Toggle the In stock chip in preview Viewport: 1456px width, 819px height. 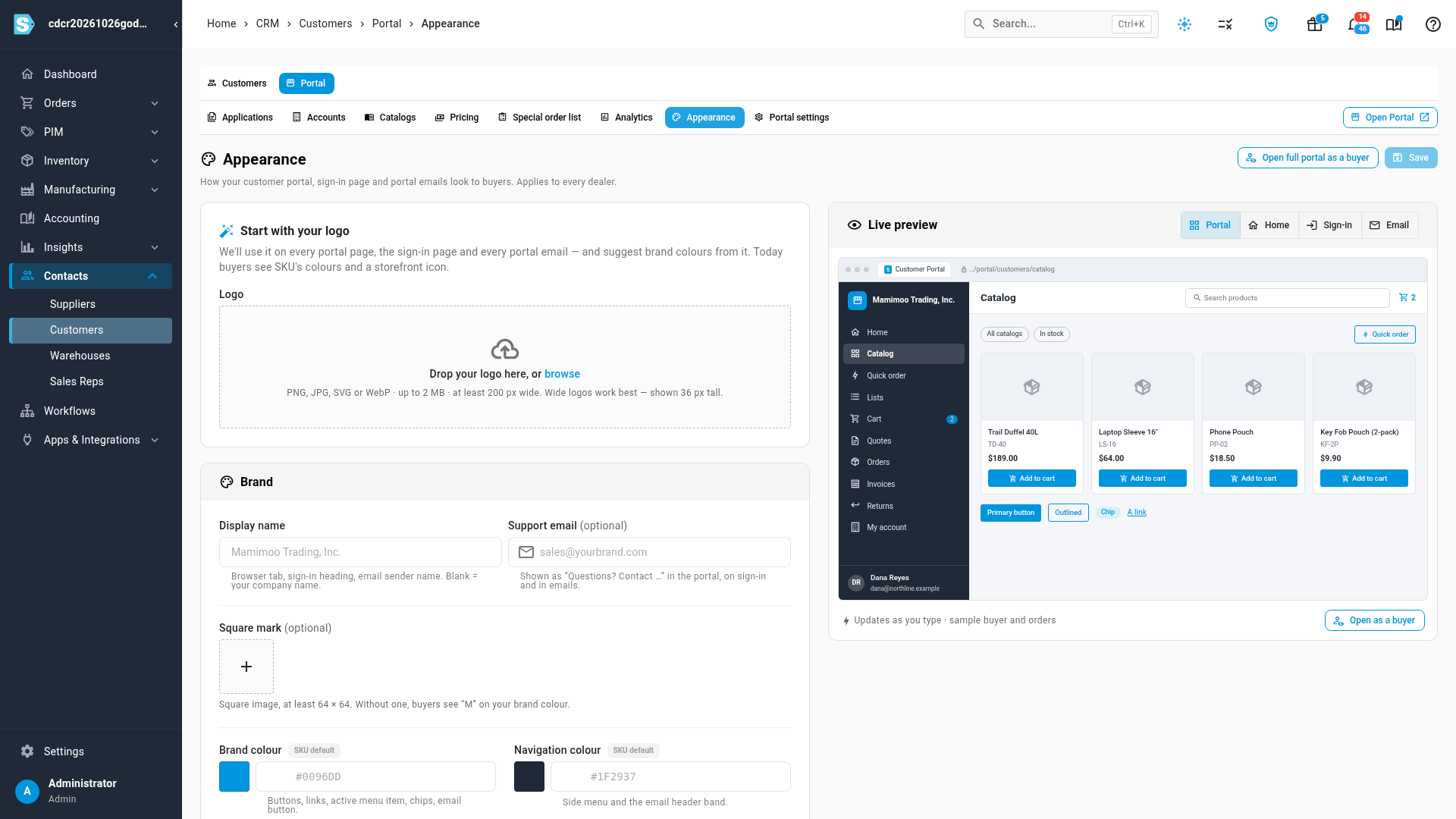1052,334
